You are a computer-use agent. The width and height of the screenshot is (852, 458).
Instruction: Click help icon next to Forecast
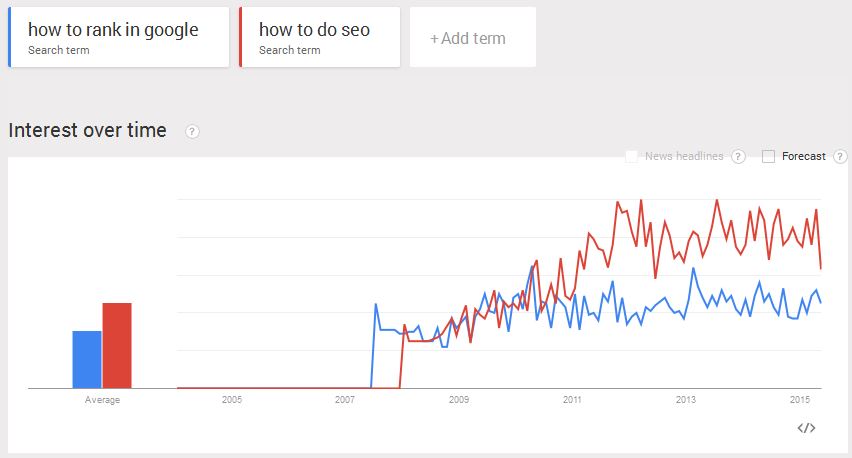(840, 156)
